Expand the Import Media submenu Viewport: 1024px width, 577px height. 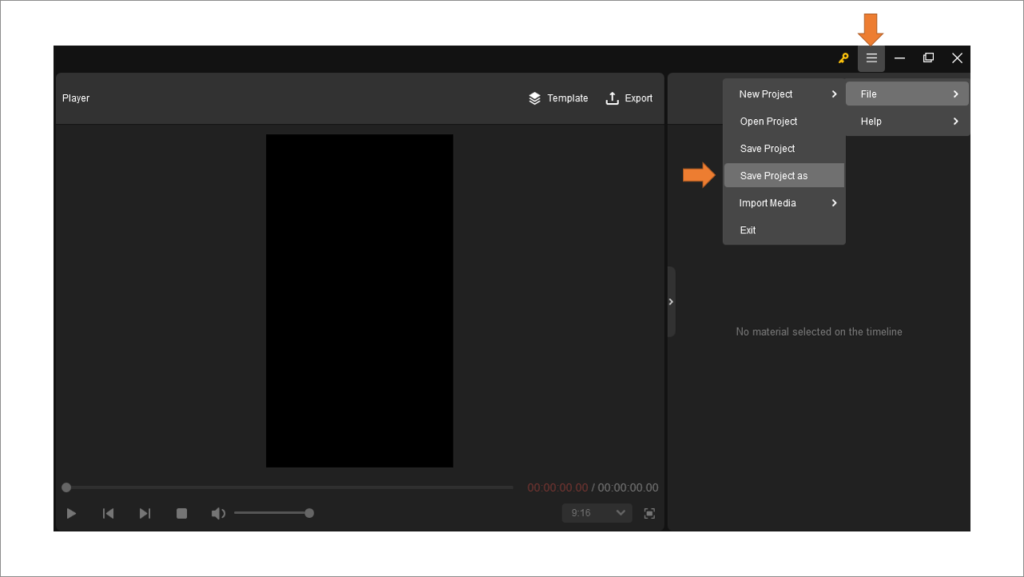pos(765,203)
